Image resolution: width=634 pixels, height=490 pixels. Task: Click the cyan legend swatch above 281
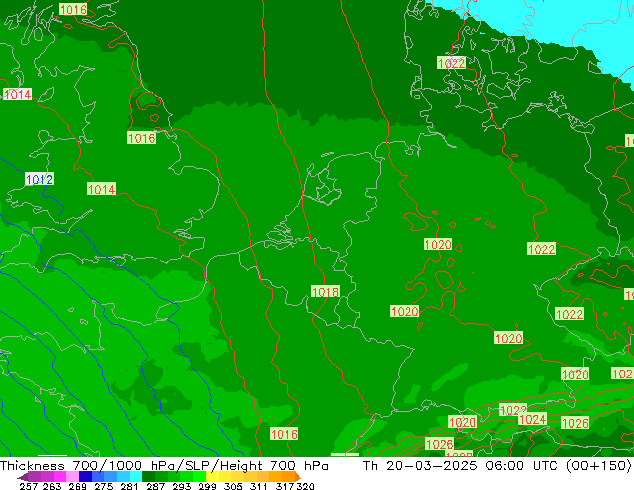click(135, 476)
